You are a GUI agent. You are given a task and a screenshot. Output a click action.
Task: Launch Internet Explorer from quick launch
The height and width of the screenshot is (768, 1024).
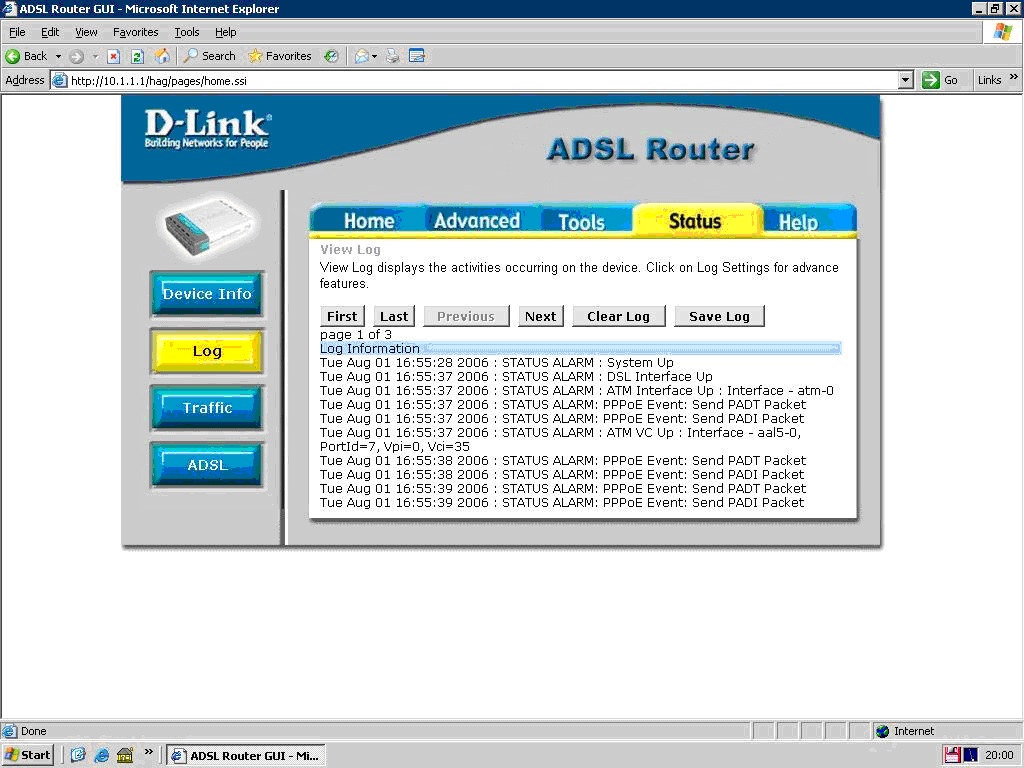pos(101,755)
